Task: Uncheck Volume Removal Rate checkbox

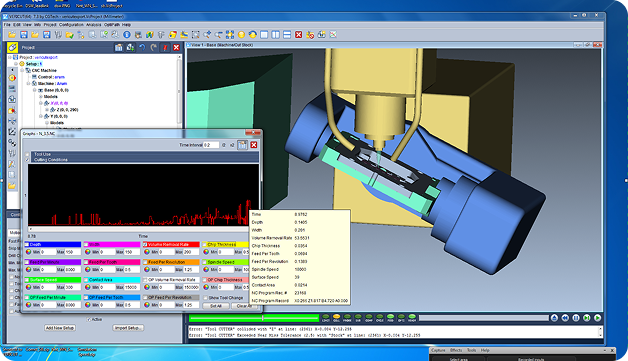Action: tap(145, 244)
